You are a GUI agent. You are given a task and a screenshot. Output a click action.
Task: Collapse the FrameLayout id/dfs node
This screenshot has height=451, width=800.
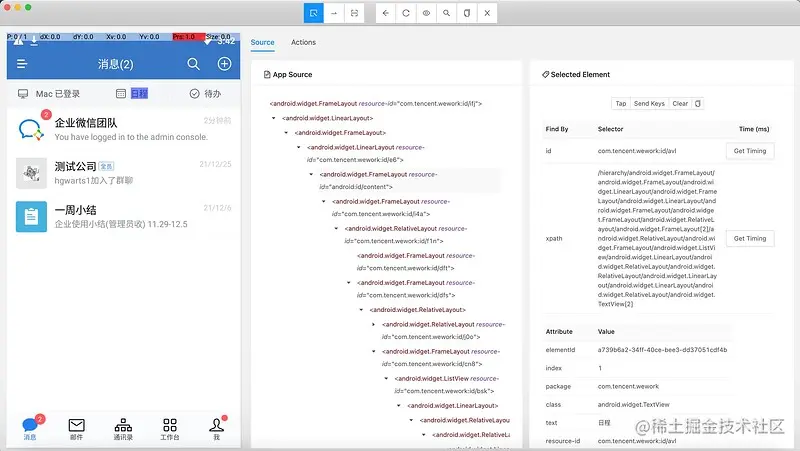pos(348,283)
